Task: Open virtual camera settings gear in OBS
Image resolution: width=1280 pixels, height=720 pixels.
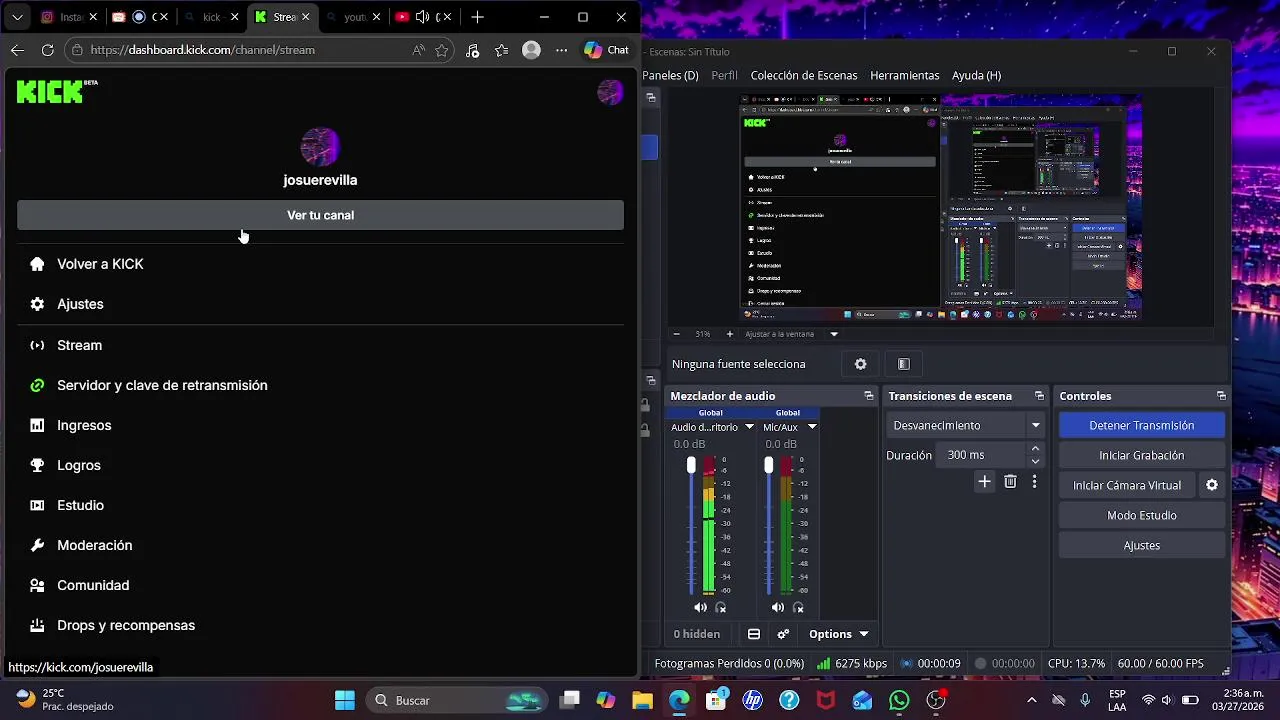Action: 1212,485
